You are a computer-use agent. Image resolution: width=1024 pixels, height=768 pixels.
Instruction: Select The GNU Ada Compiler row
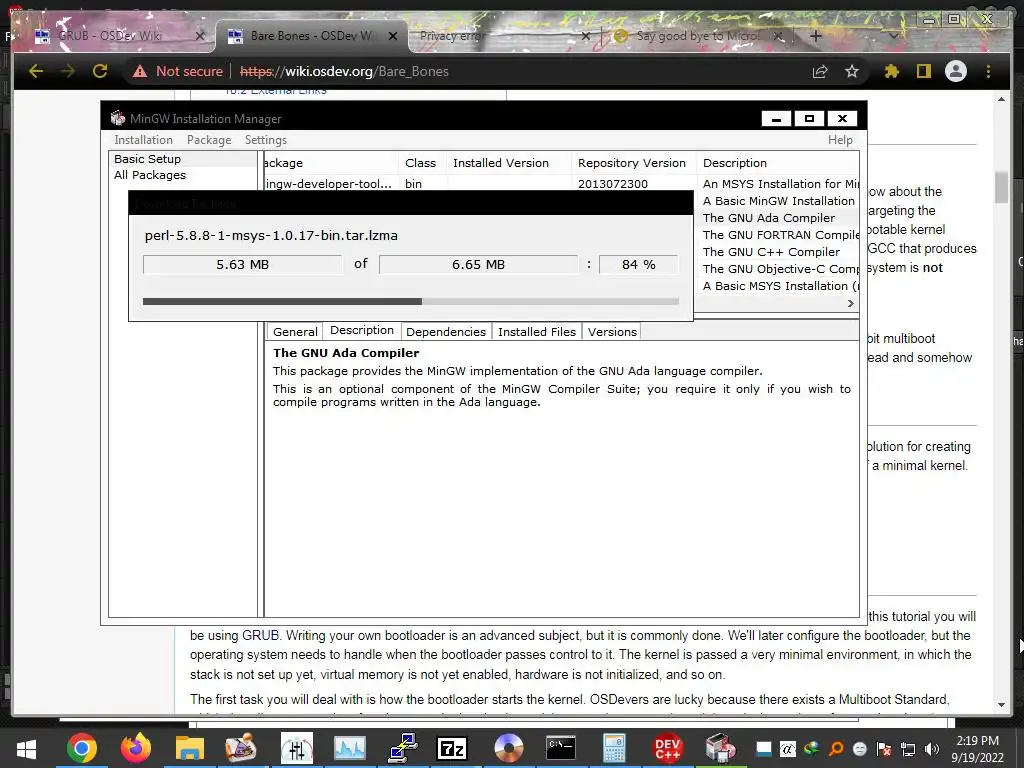tap(776, 218)
